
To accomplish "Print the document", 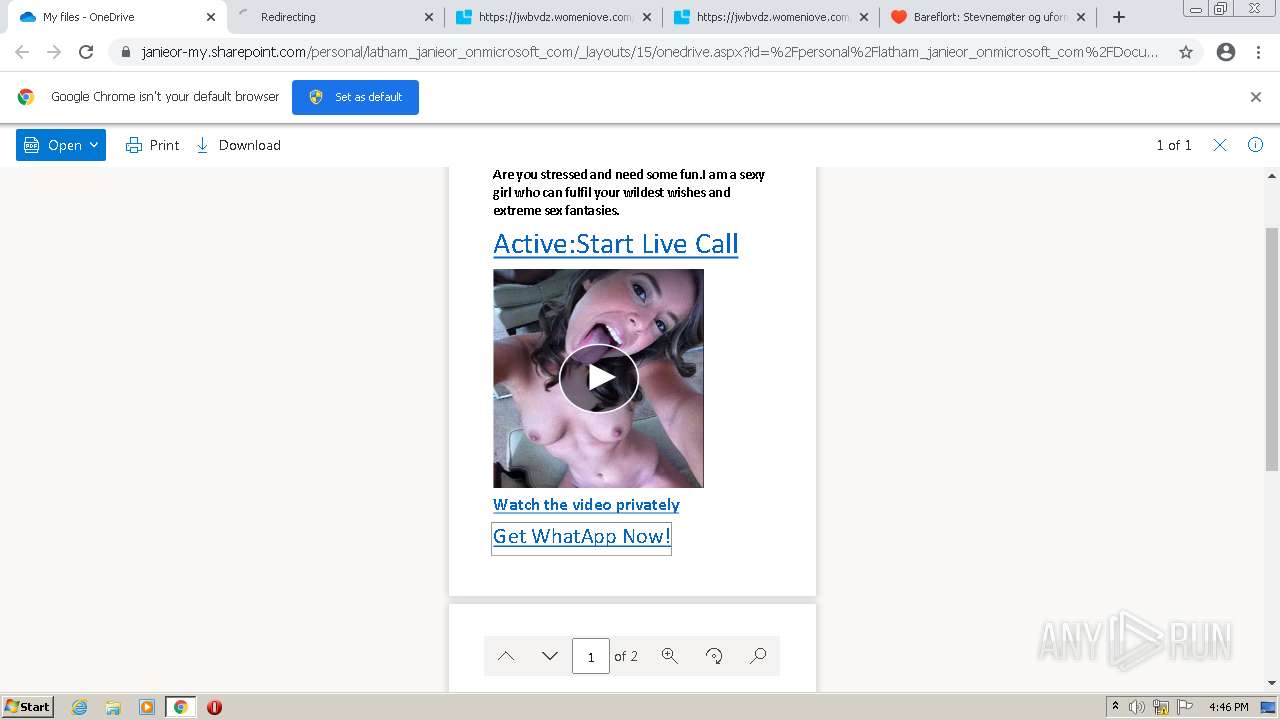I will point(152,145).
